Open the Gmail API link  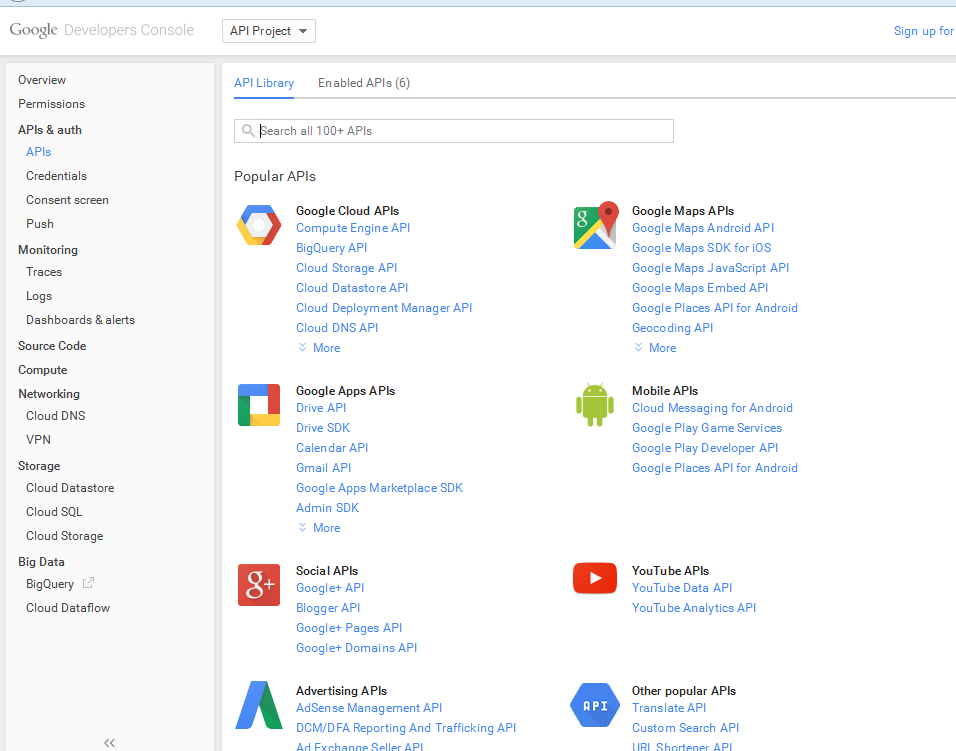tap(324, 468)
